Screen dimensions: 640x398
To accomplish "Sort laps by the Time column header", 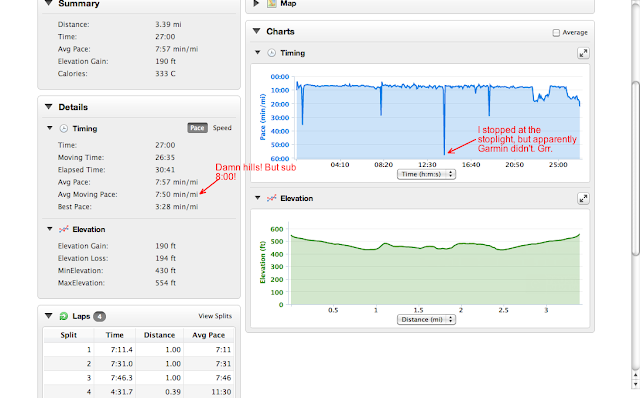I will click(x=115, y=335).
